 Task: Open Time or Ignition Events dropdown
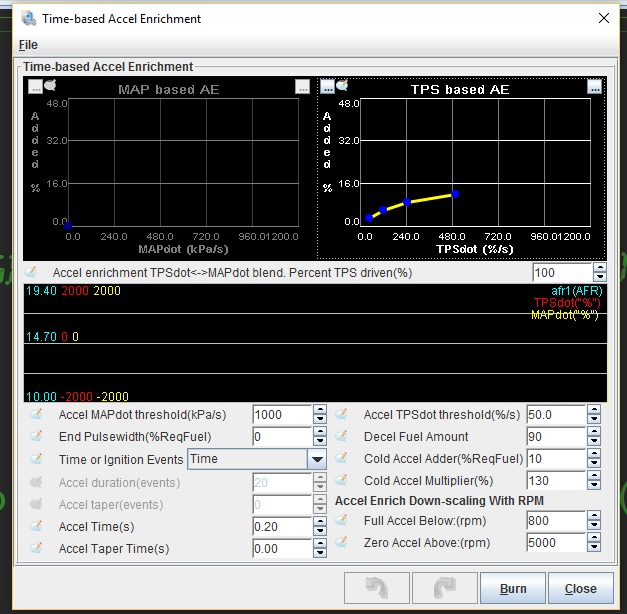pyautogui.click(x=317, y=459)
